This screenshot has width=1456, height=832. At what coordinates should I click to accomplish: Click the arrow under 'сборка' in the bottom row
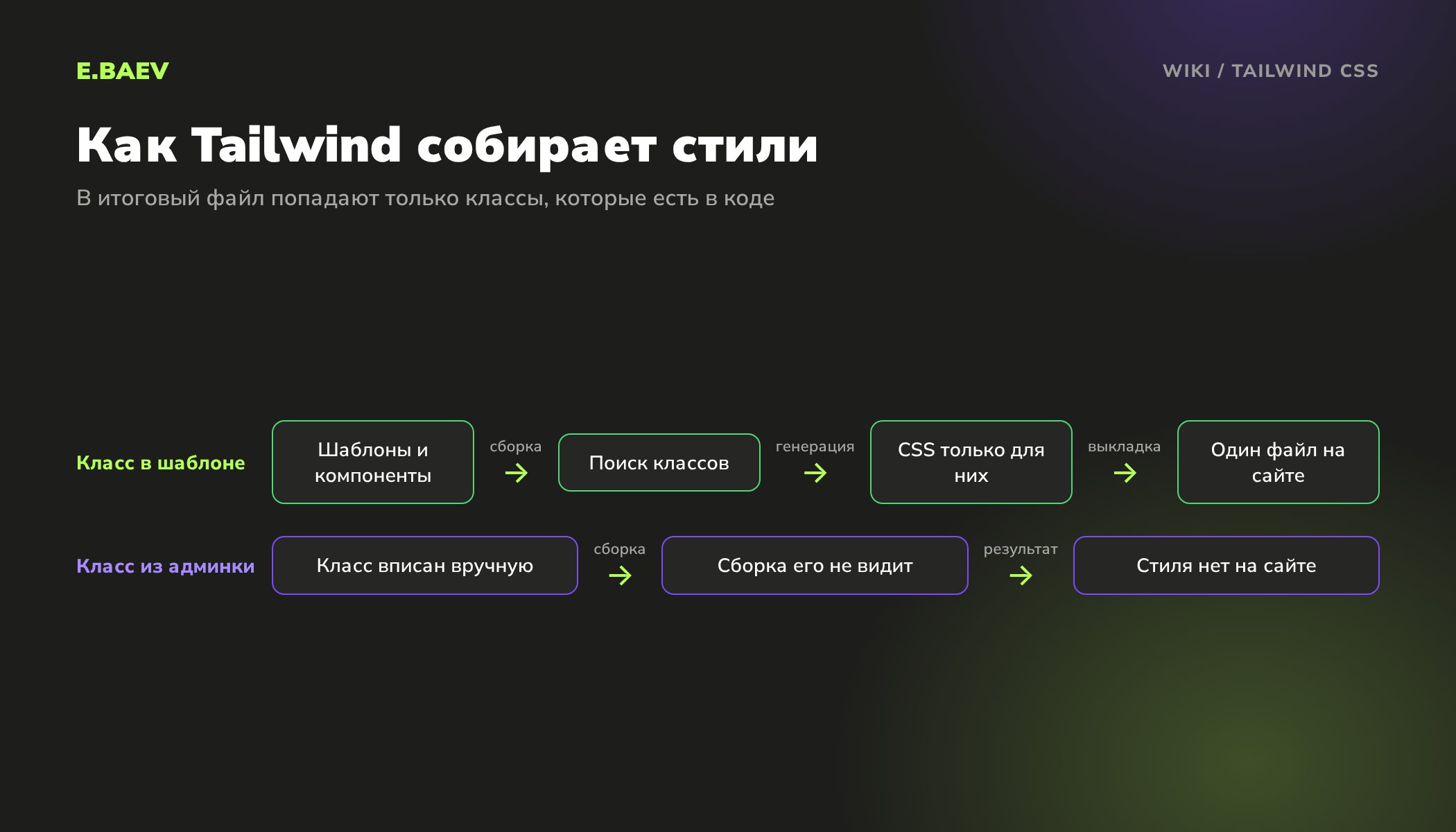[621, 575]
